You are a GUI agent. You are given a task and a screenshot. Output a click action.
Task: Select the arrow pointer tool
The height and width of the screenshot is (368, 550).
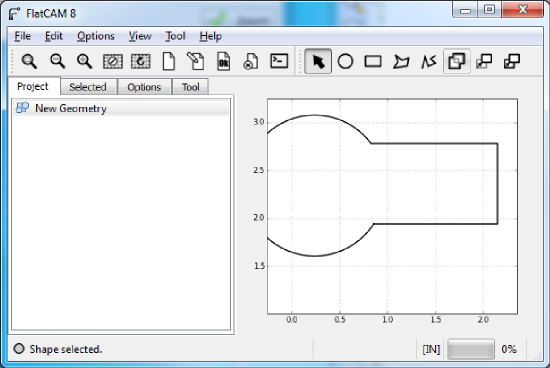click(318, 61)
